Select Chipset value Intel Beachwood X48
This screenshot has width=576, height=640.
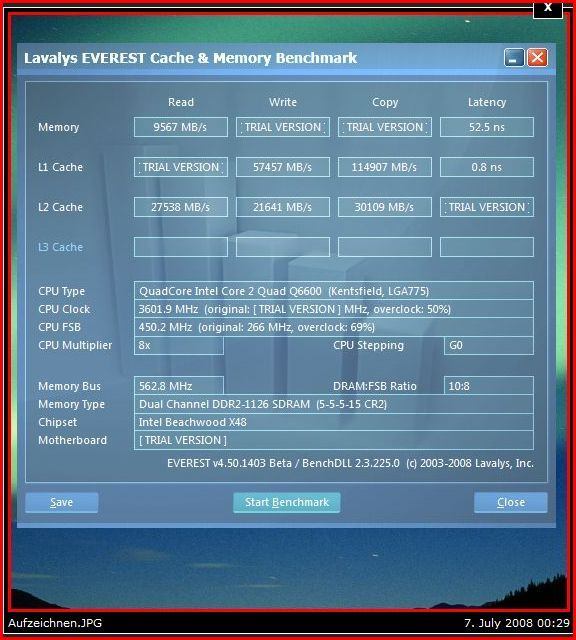click(x=334, y=422)
